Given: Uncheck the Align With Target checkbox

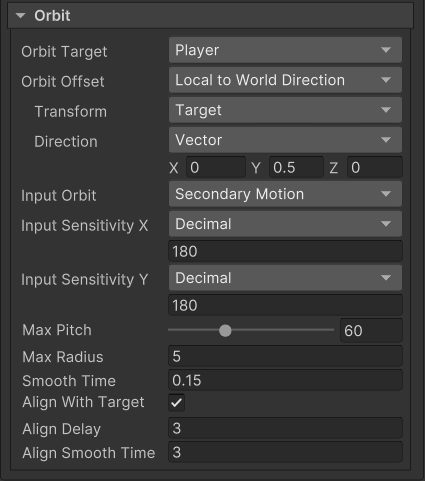Looking at the screenshot, I should click(176, 403).
